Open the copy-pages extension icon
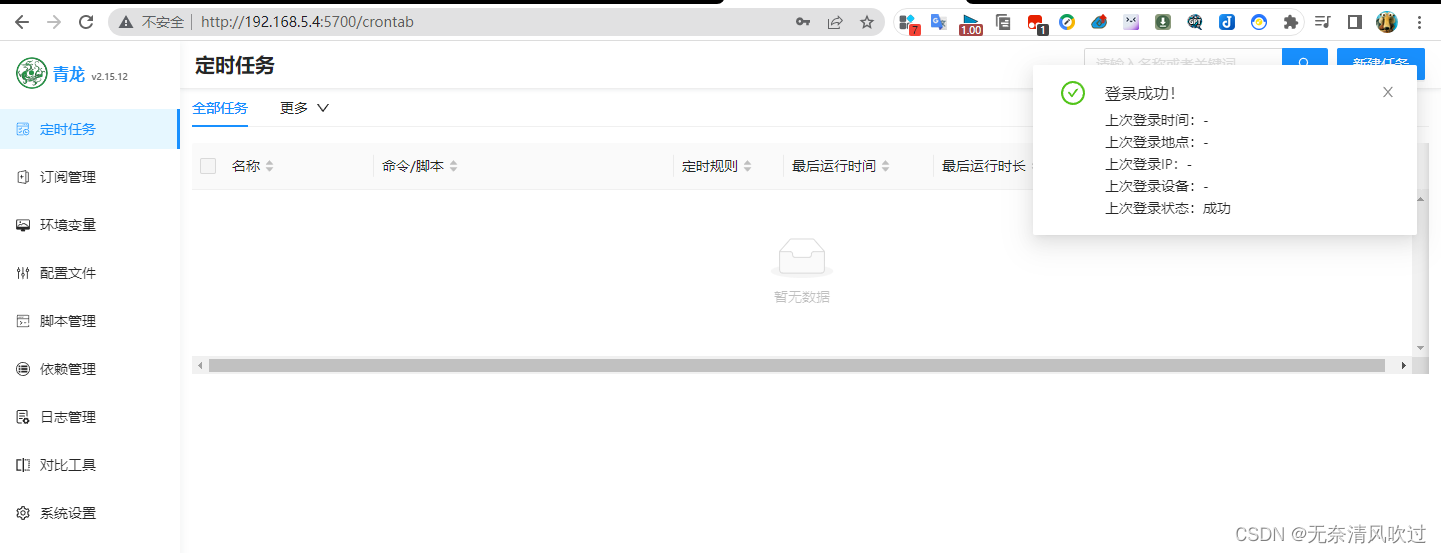 1003,22
